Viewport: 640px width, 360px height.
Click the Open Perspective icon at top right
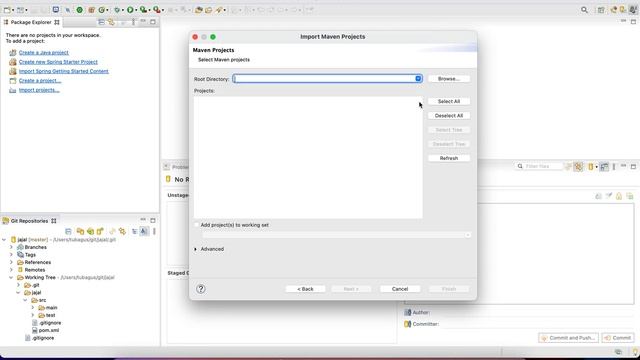(601, 10)
